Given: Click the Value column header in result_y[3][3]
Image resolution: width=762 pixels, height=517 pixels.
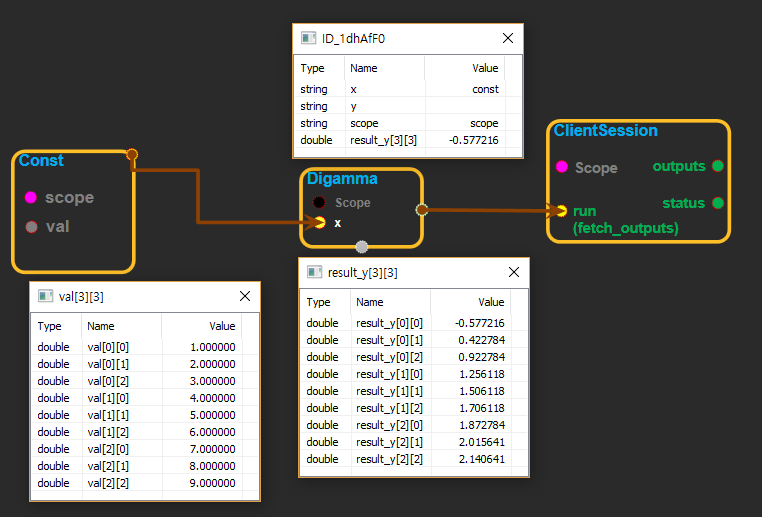Looking at the screenshot, I should click(x=491, y=302).
